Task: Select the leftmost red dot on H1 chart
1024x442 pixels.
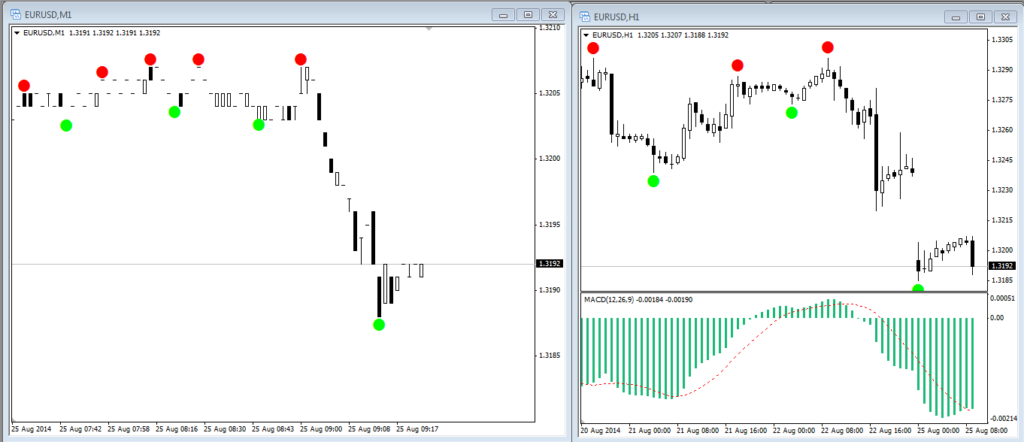Action: coord(594,48)
